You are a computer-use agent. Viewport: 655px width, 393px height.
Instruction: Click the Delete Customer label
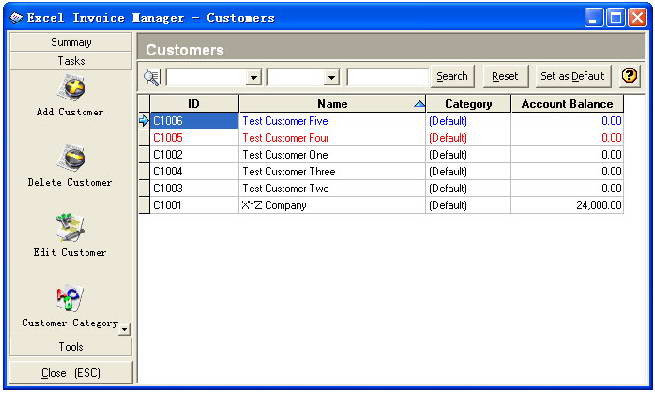pos(70,183)
